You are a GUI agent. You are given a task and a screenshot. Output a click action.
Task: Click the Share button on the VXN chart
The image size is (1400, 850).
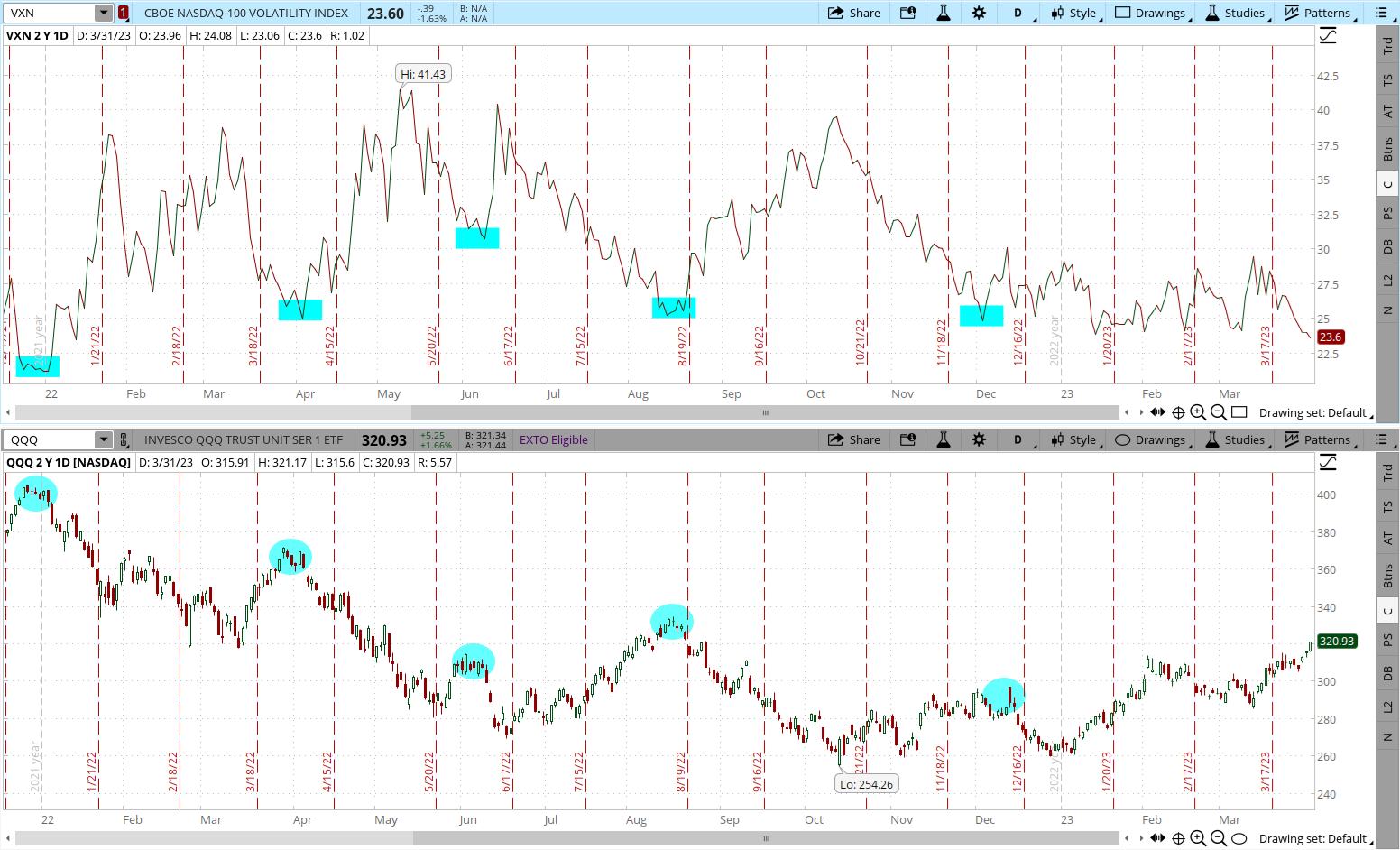click(853, 13)
